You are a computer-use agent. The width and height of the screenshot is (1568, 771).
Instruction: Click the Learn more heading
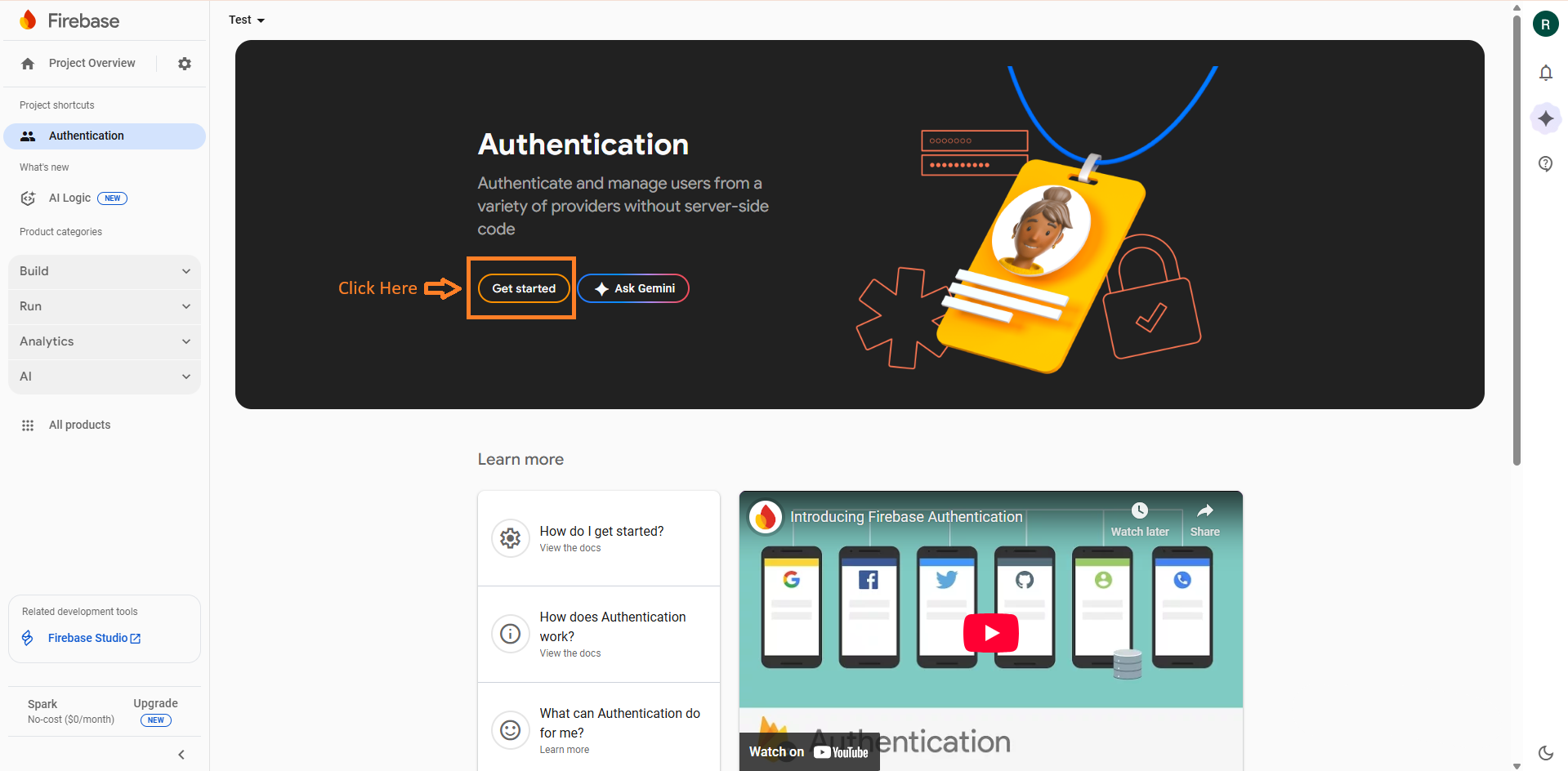pos(520,460)
